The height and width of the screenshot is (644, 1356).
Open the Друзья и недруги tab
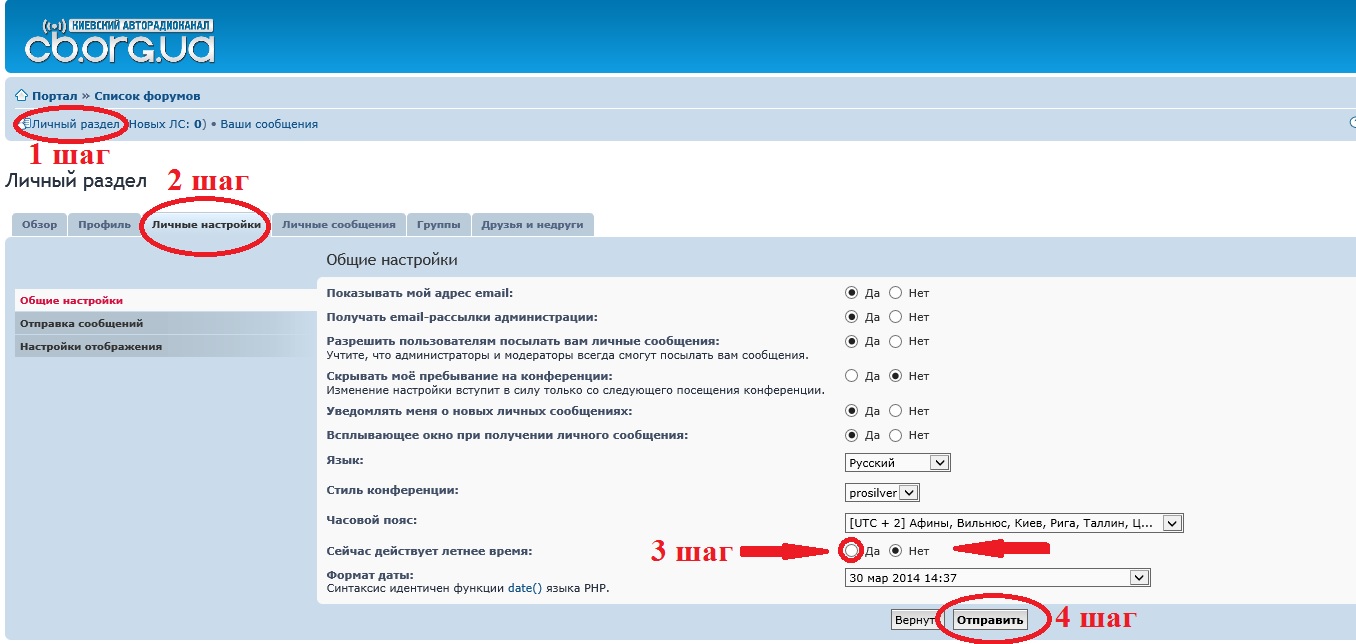532,225
